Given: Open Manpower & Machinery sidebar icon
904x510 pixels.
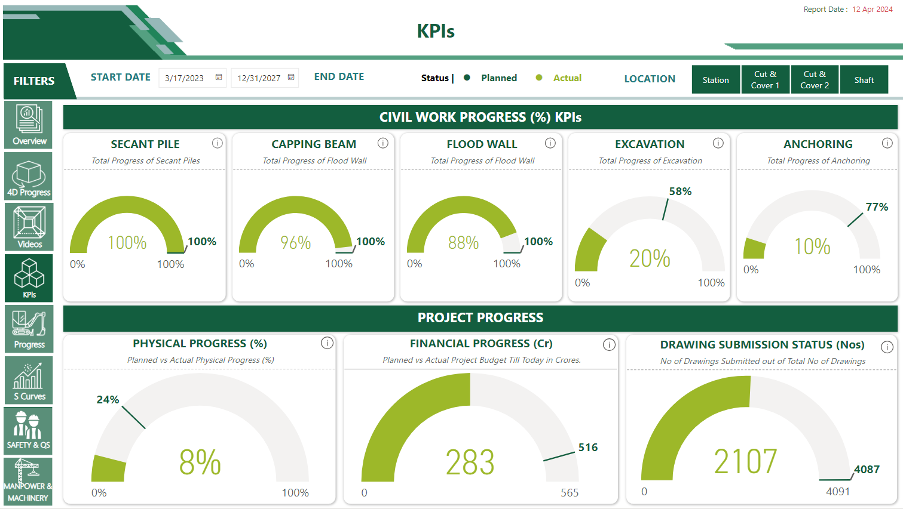Looking at the screenshot, I should pyautogui.click(x=29, y=481).
